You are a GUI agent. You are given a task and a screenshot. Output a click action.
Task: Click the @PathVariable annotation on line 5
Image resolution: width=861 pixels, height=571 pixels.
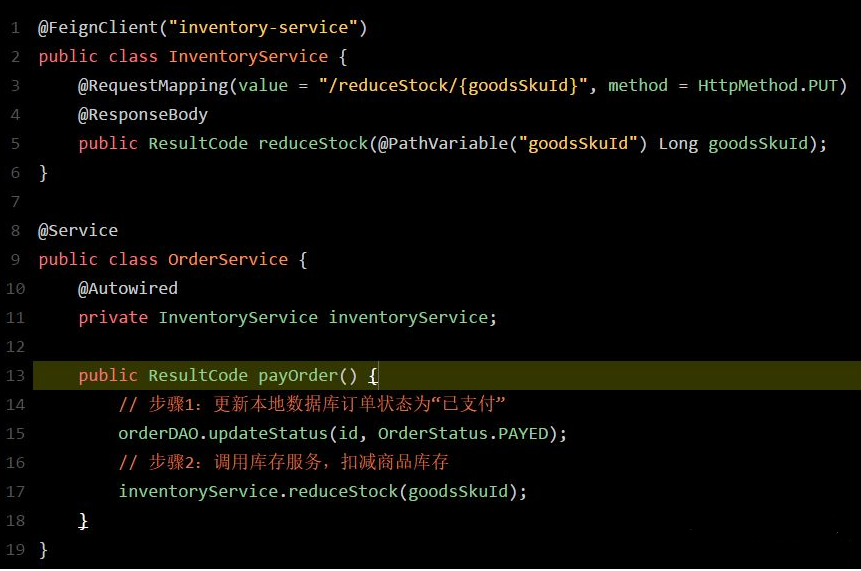click(443, 144)
